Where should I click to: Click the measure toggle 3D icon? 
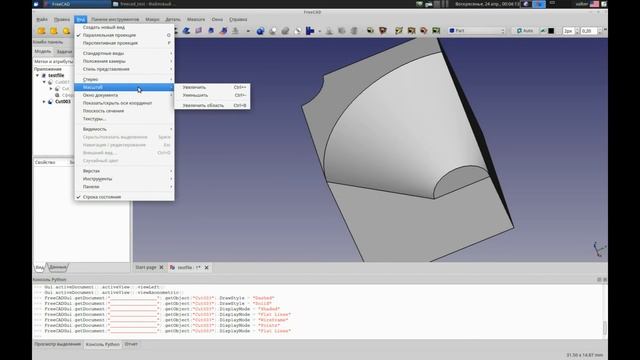pyautogui.click(x=411, y=31)
